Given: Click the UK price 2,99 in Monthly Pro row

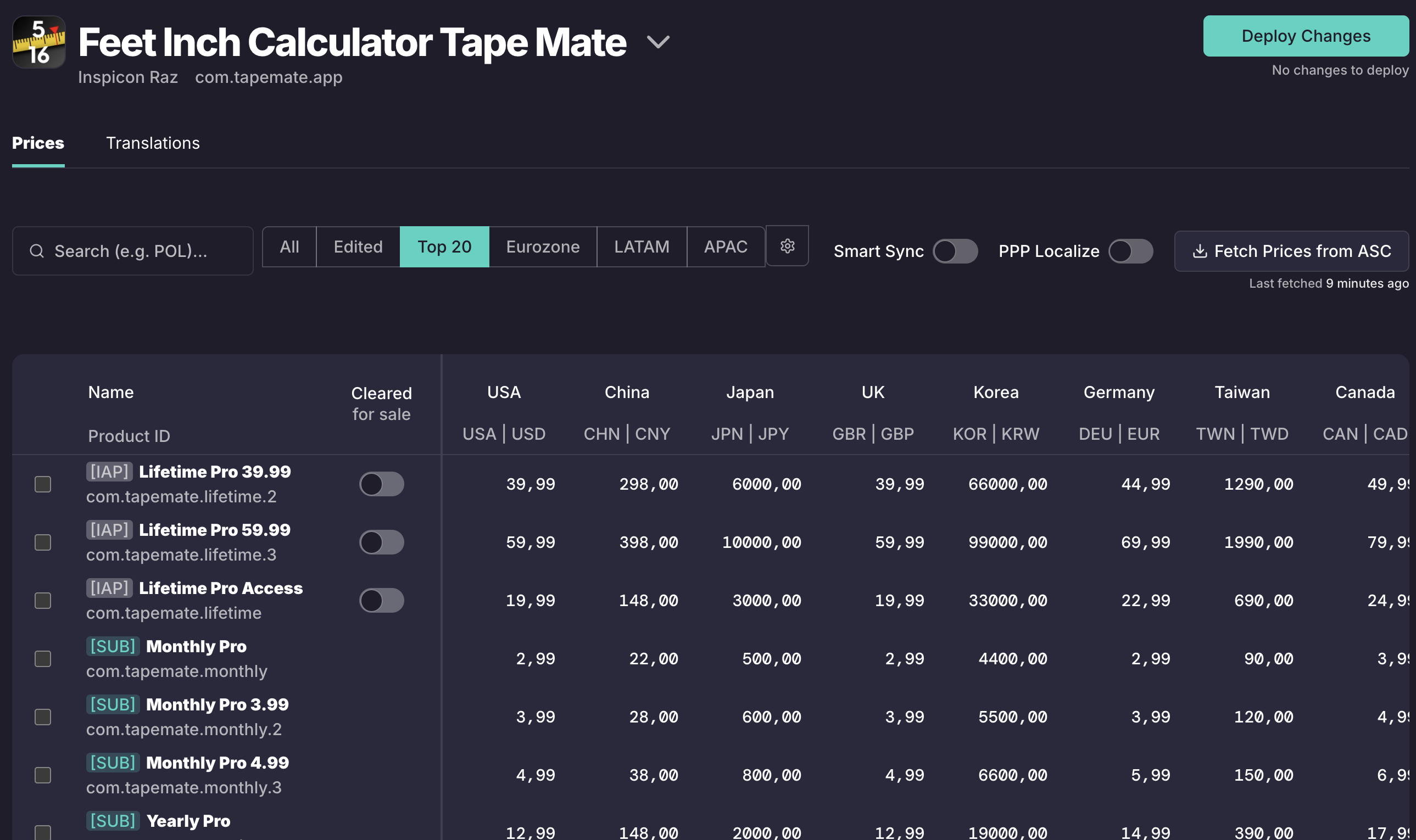Looking at the screenshot, I should tap(904, 659).
